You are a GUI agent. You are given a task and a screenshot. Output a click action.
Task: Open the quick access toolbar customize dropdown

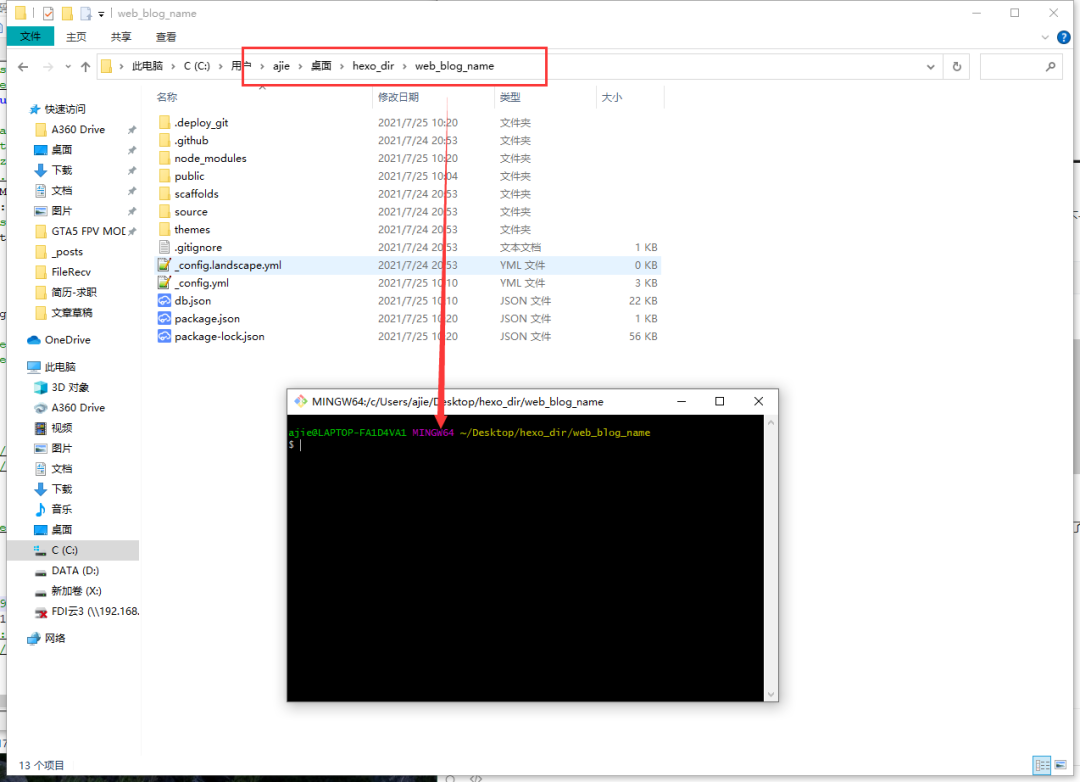(x=101, y=14)
